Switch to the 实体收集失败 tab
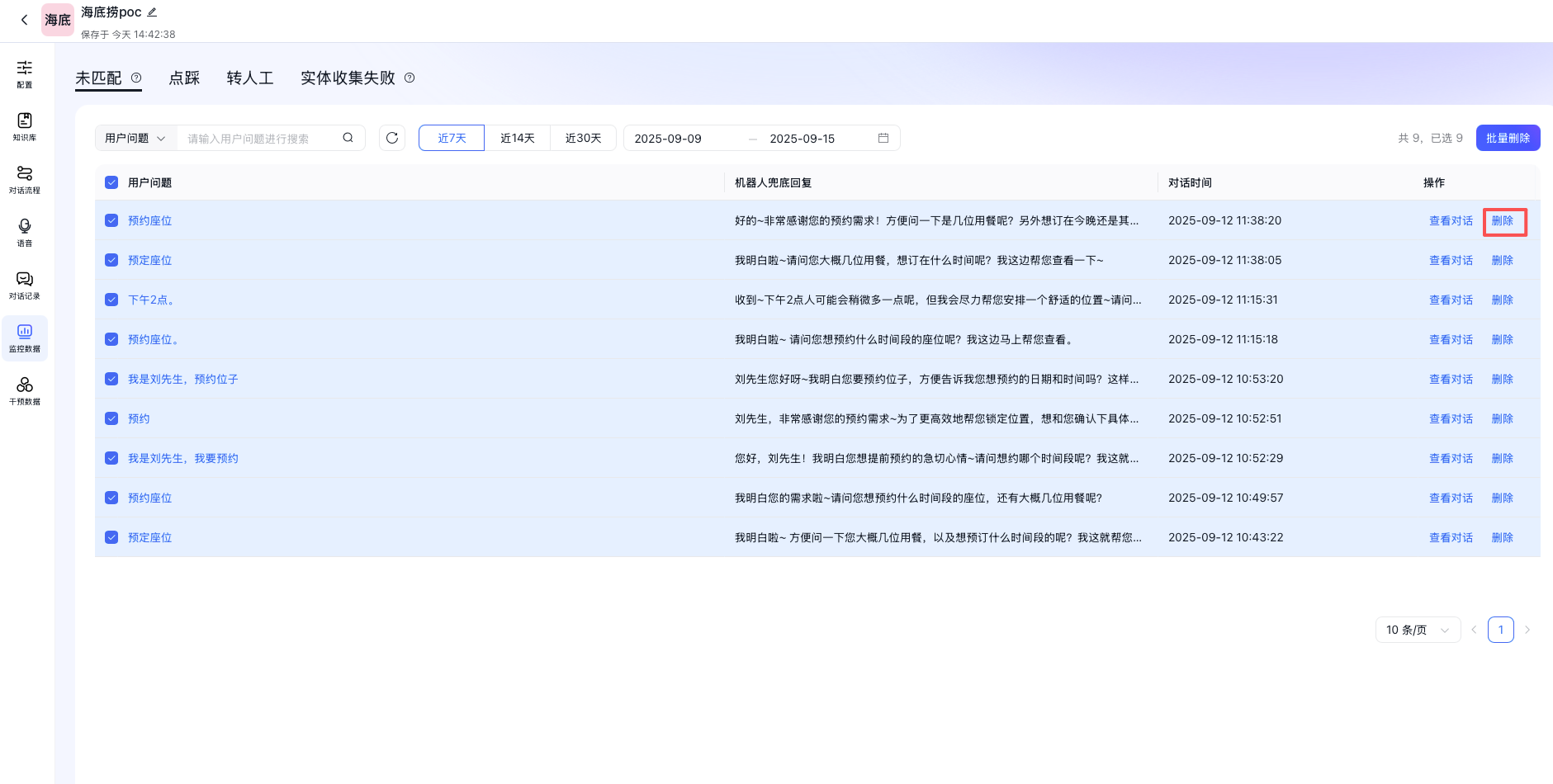 [347, 77]
